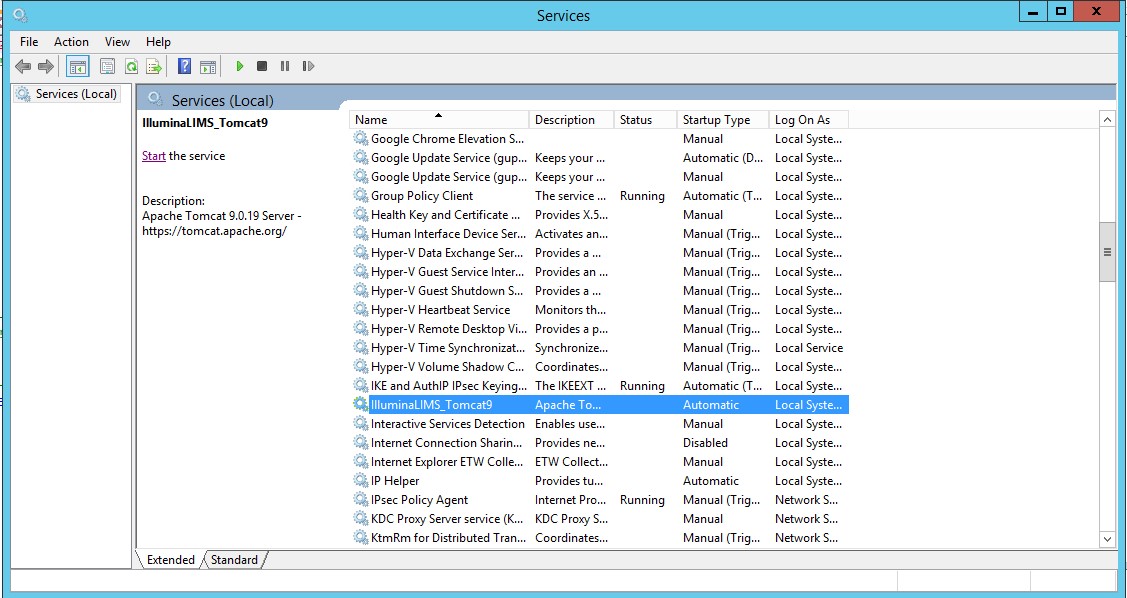Switch to the Standard tab

(235, 560)
